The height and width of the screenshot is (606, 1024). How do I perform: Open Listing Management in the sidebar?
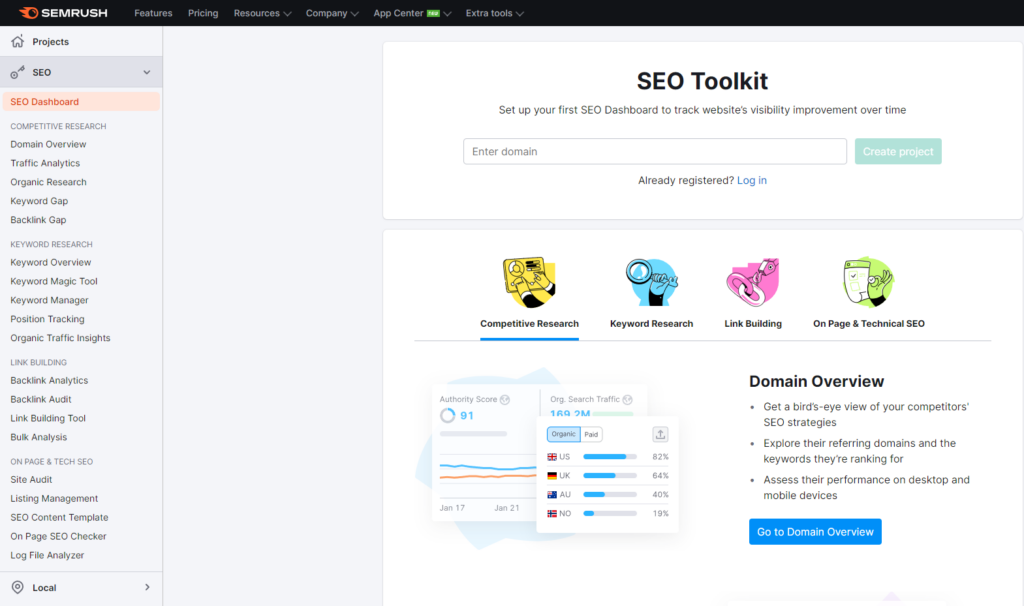[54, 499]
